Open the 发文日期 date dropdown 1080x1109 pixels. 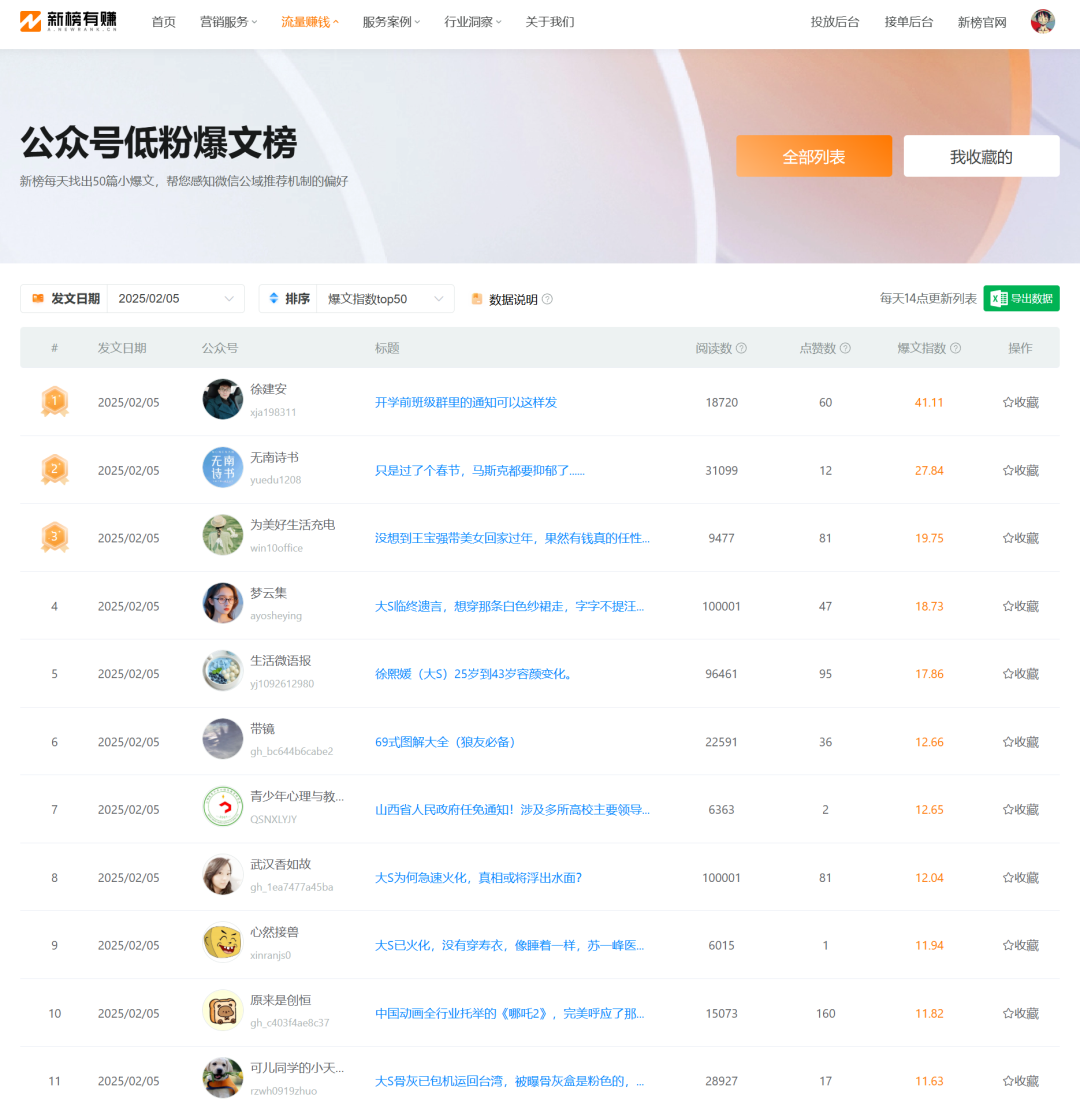coord(175,298)
